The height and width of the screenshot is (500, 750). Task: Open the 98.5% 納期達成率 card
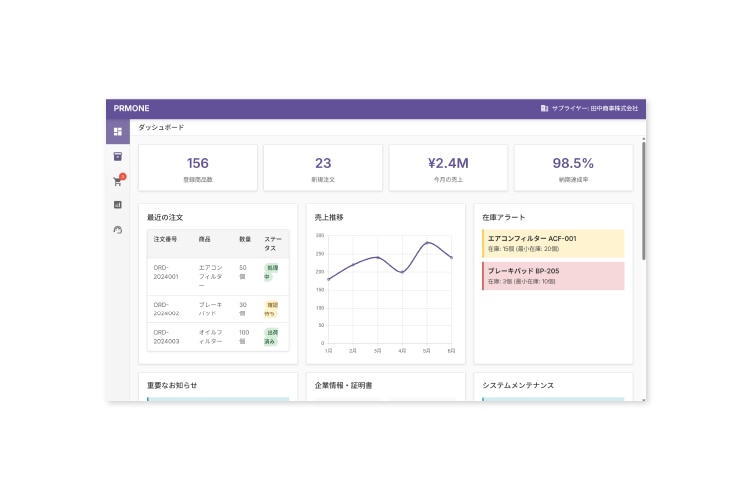pos(573,168)
